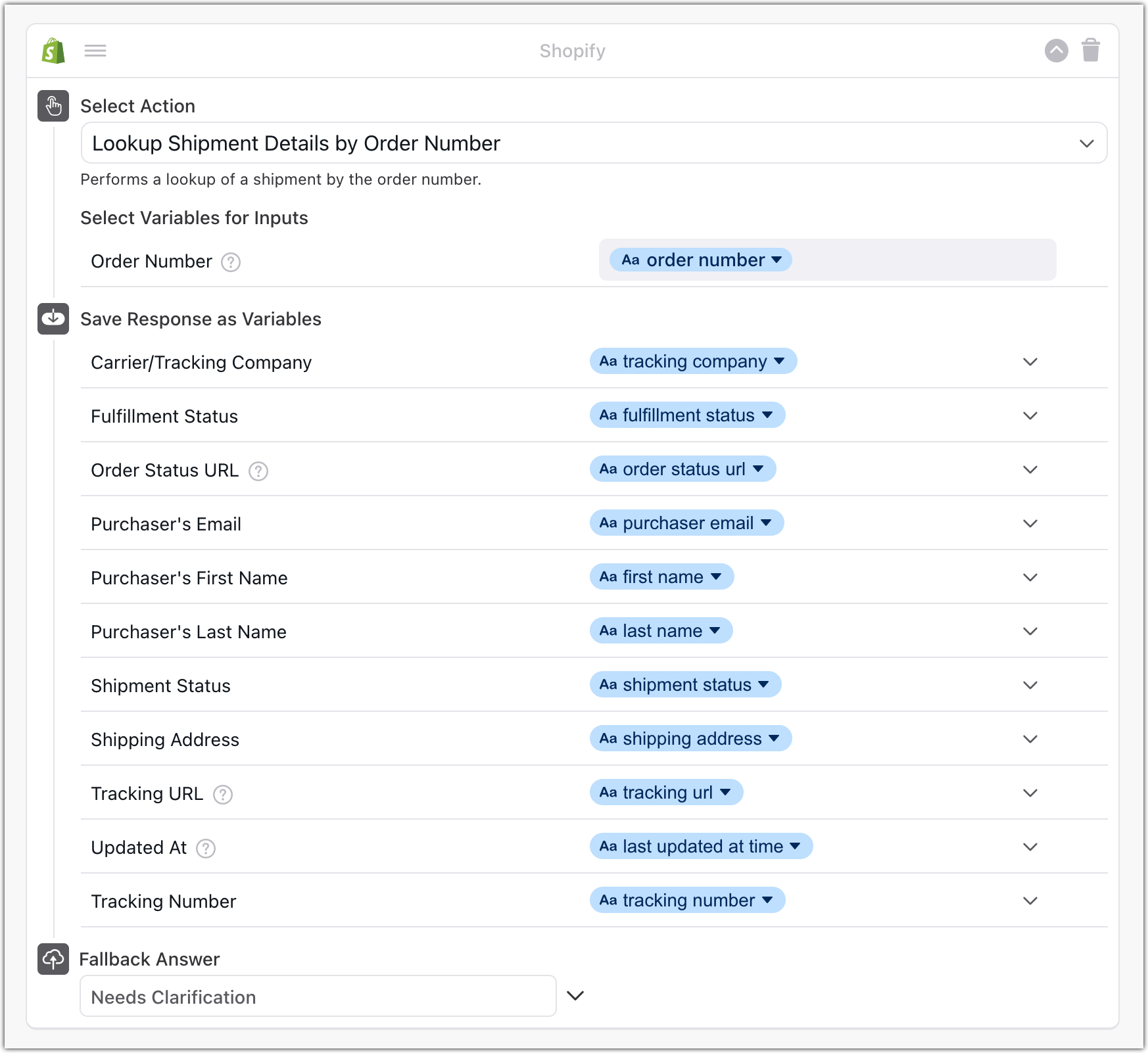1148x1053 pixels.
Task: Delete the Shopify block via trash icon
Action: (1091, 50)
